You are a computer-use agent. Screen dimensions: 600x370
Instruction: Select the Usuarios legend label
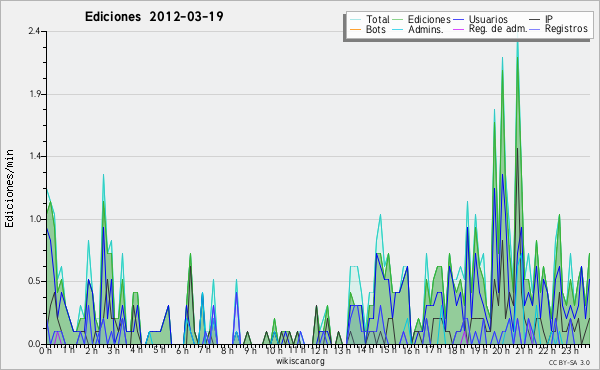pos(488,19)
